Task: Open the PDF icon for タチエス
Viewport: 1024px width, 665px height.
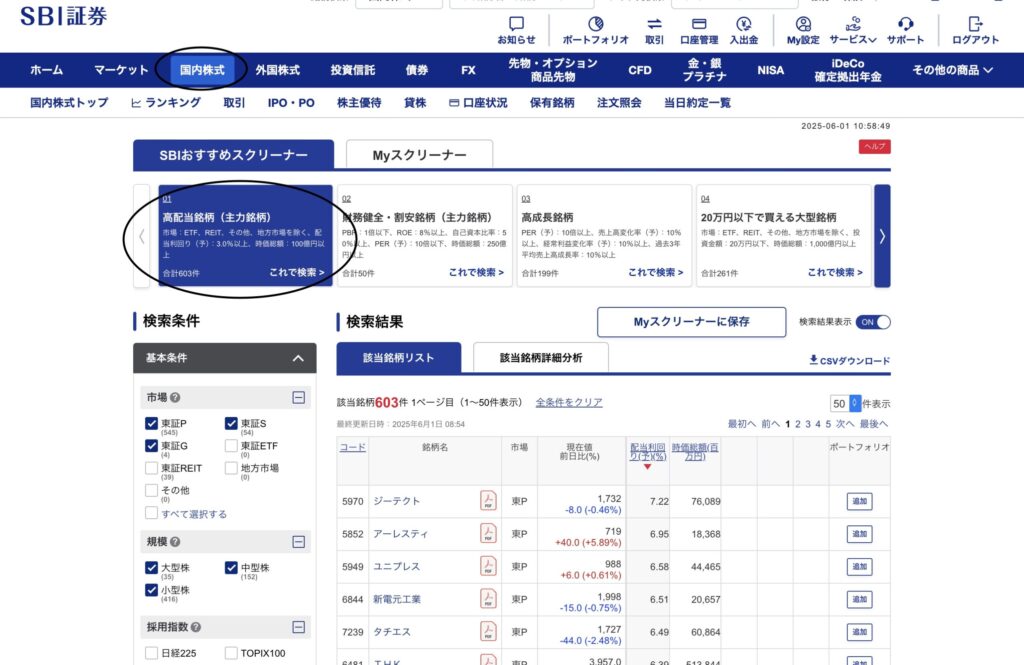Action: [488, 632]
